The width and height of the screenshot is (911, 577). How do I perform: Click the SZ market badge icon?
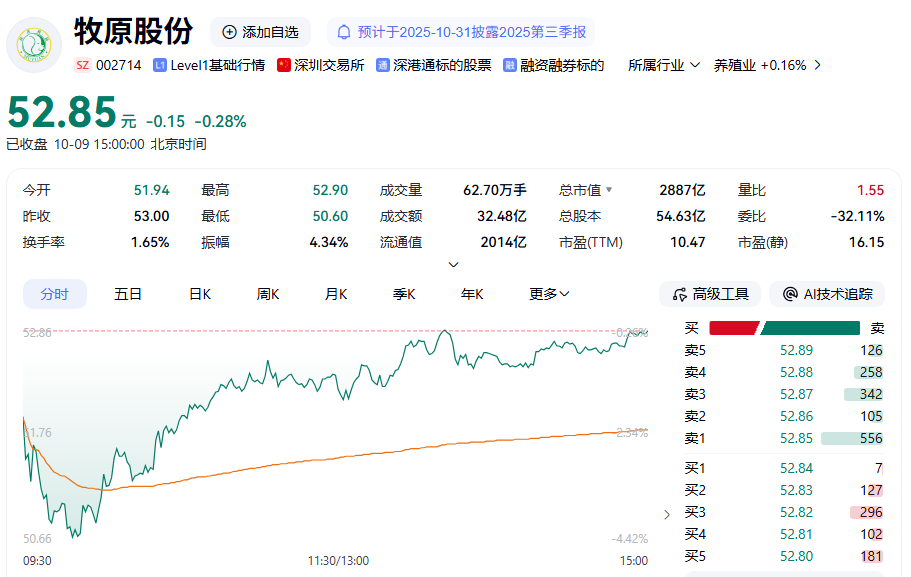(83, 65)
